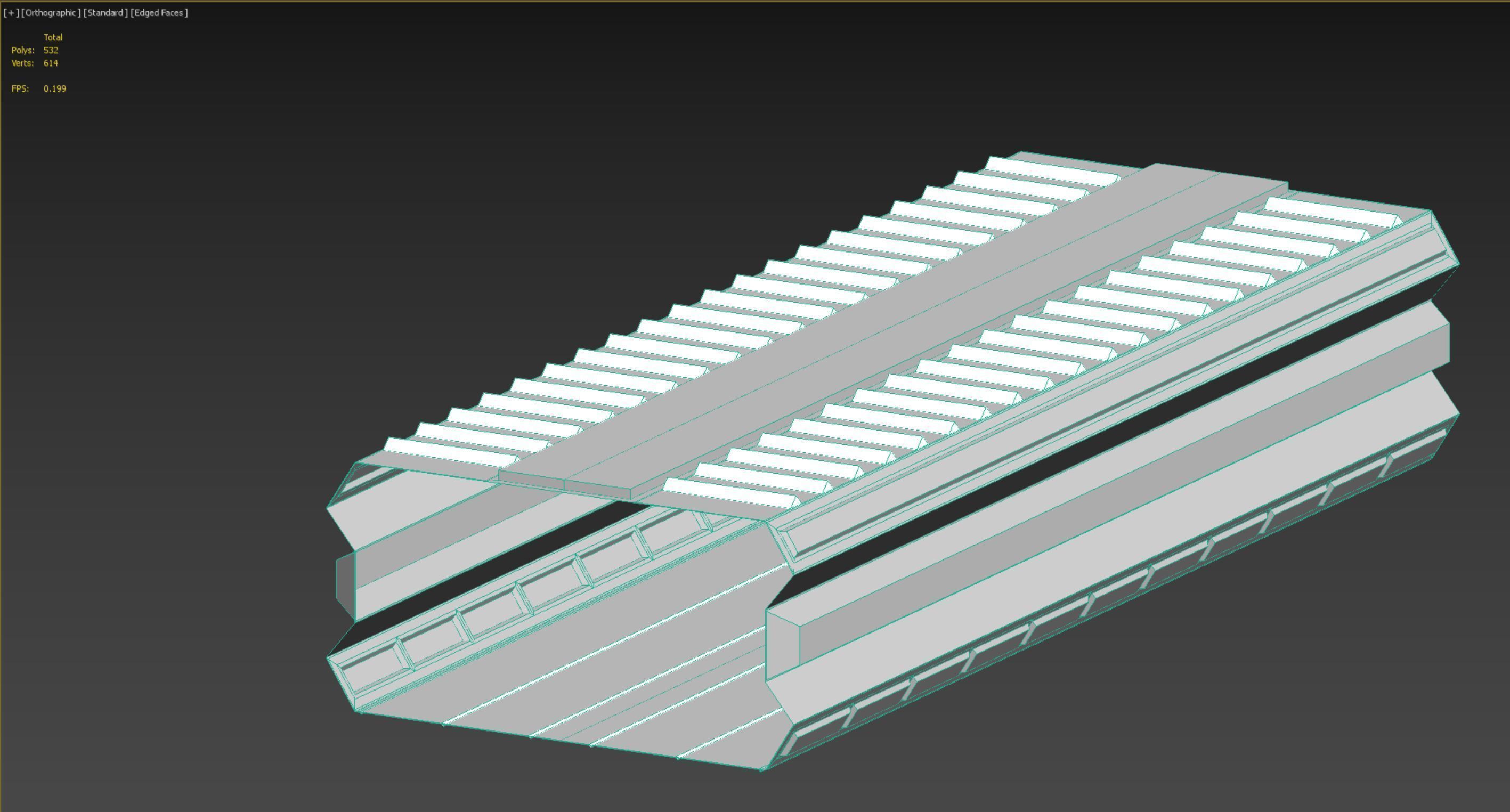Open the Standard shading menu label

pyautogui.click(x=105, y=12)
